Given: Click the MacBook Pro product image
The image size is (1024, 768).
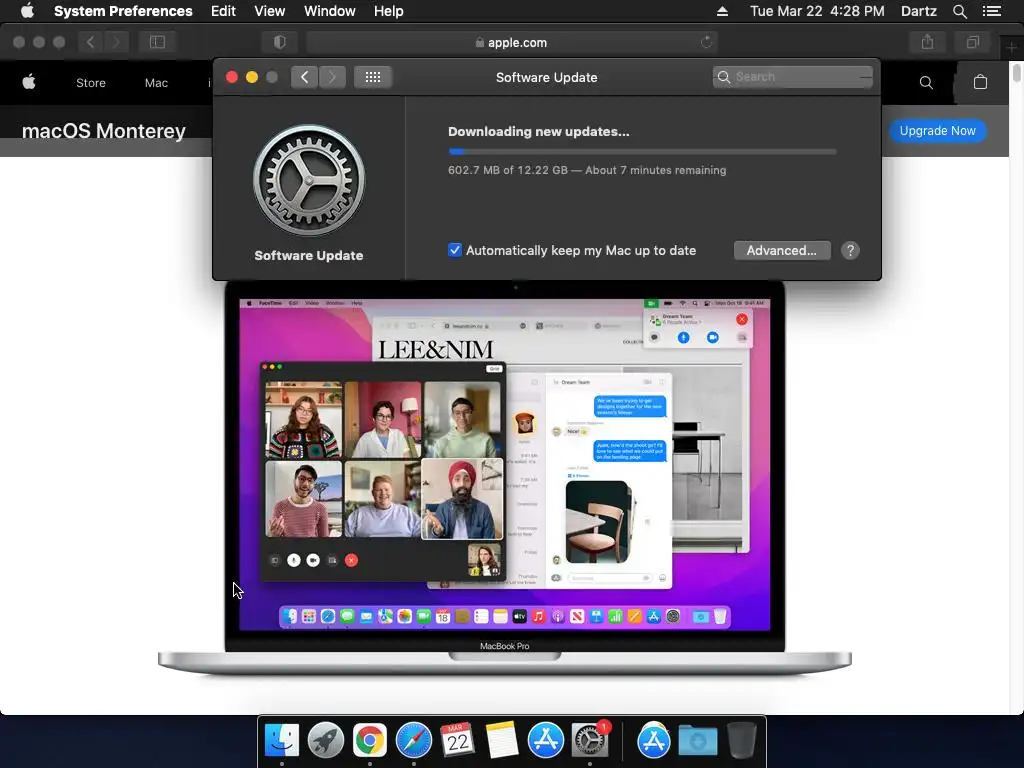Looking at the screenshot, I should point(504,480).
